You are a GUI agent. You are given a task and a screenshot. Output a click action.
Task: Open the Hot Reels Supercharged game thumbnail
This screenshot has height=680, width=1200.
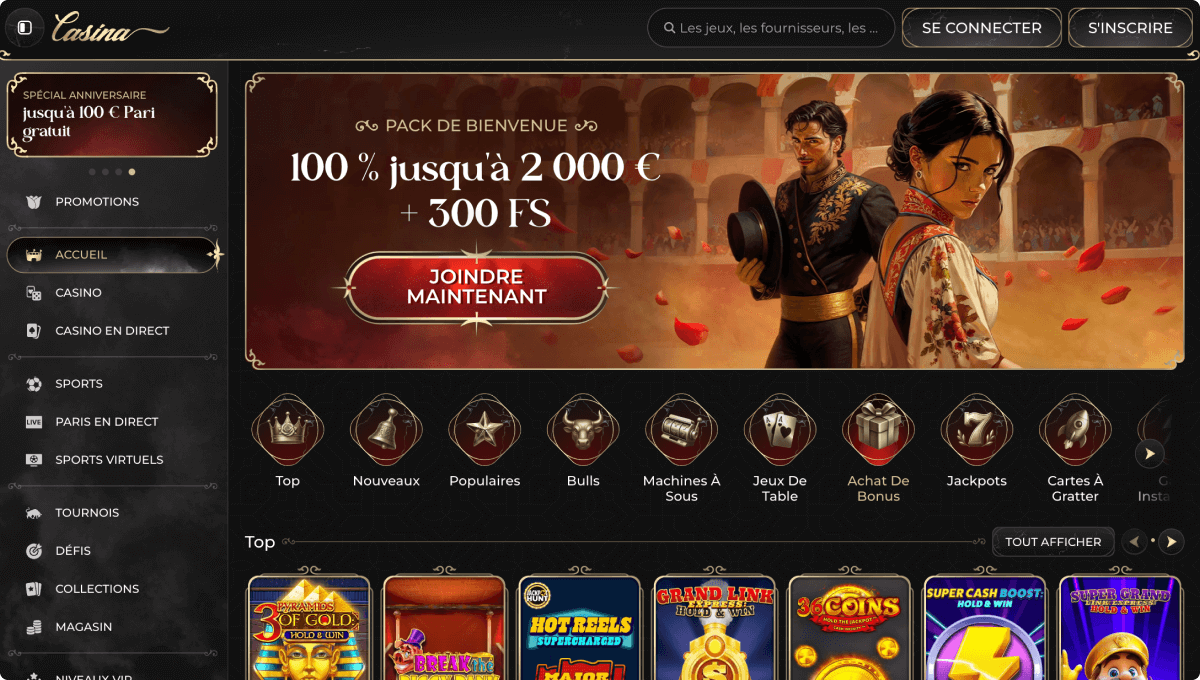tap(580, 628)
